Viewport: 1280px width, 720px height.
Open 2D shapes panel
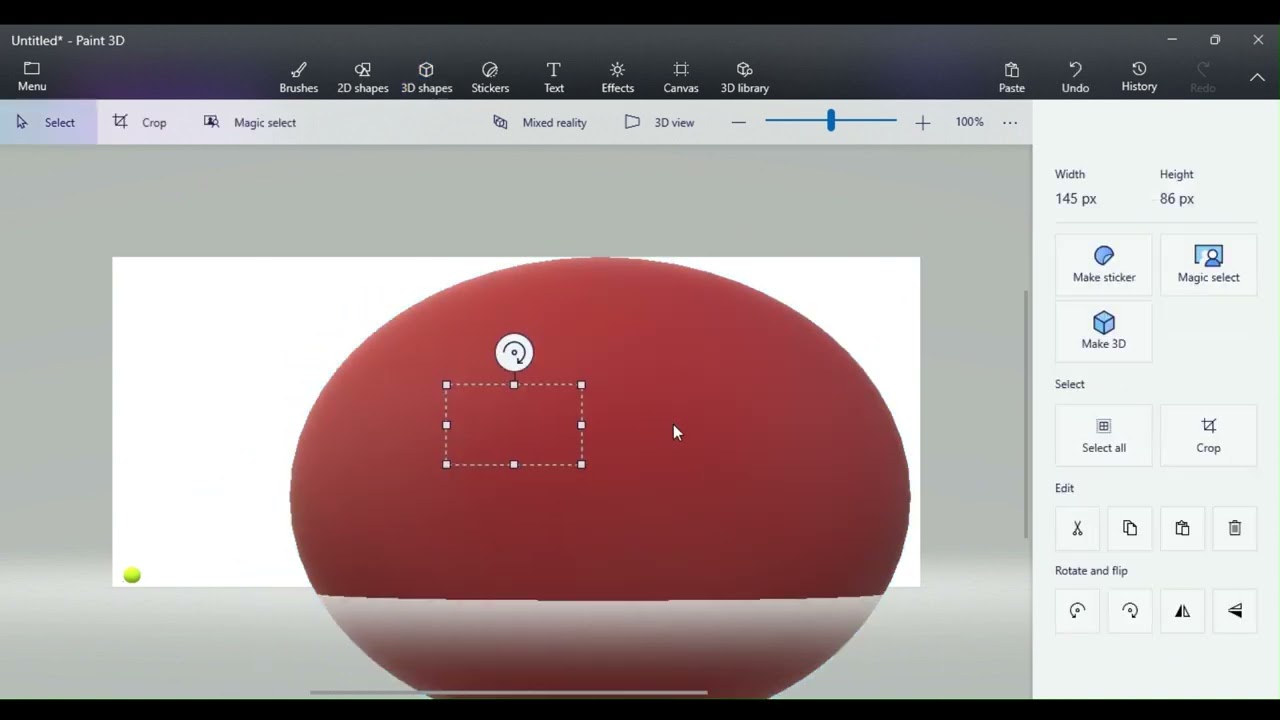pos(362,77)
